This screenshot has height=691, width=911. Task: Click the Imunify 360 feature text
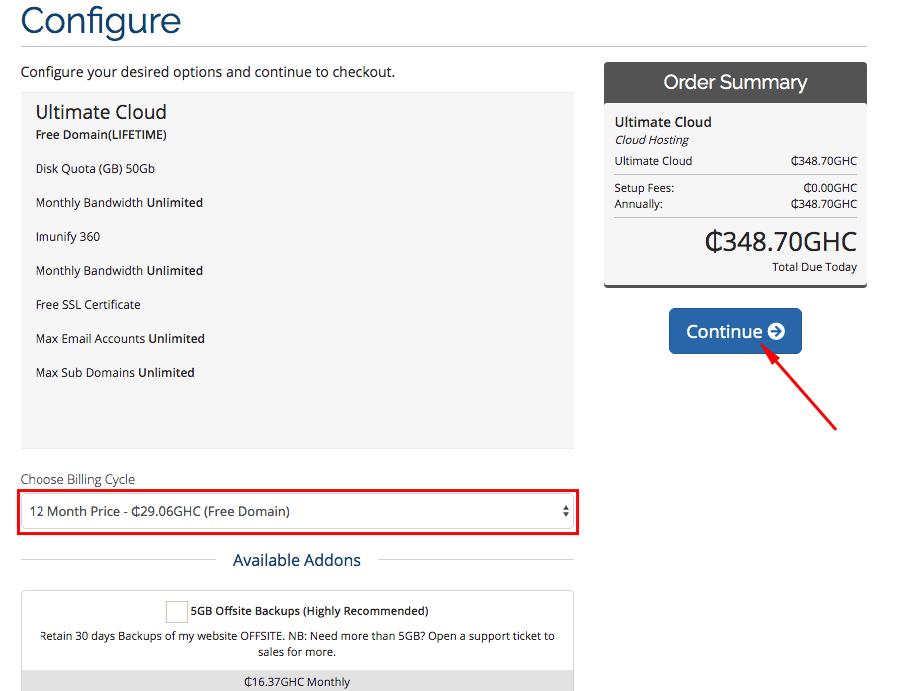click(68, 237)
